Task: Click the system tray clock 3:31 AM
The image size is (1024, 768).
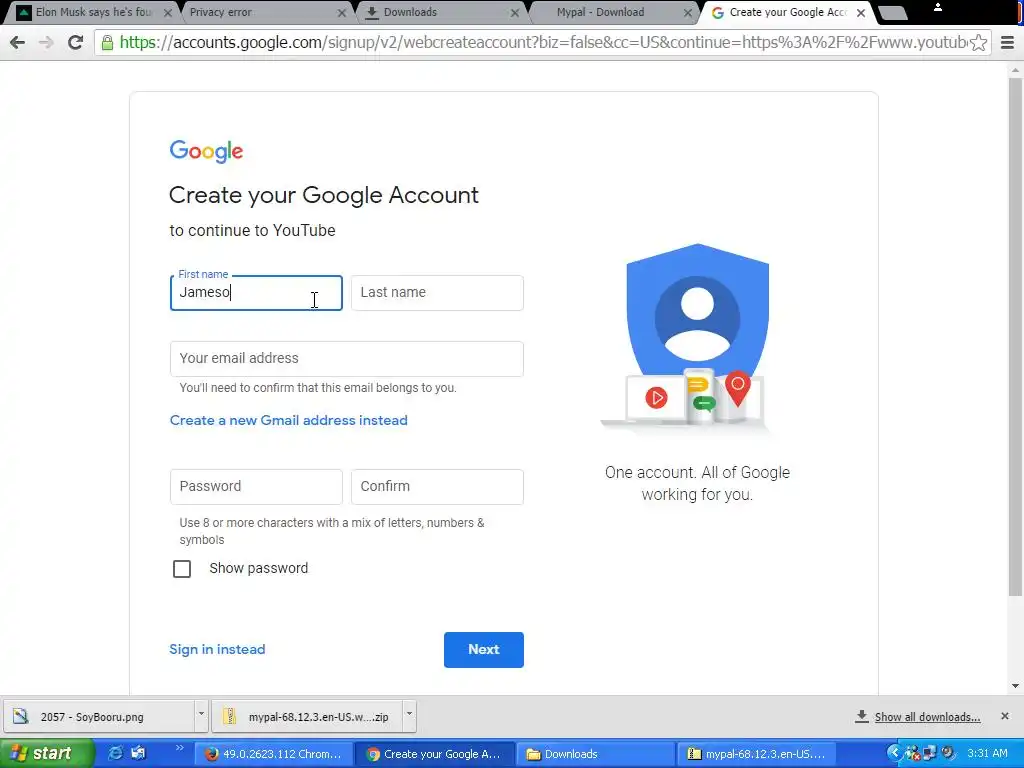Action: 987,754
